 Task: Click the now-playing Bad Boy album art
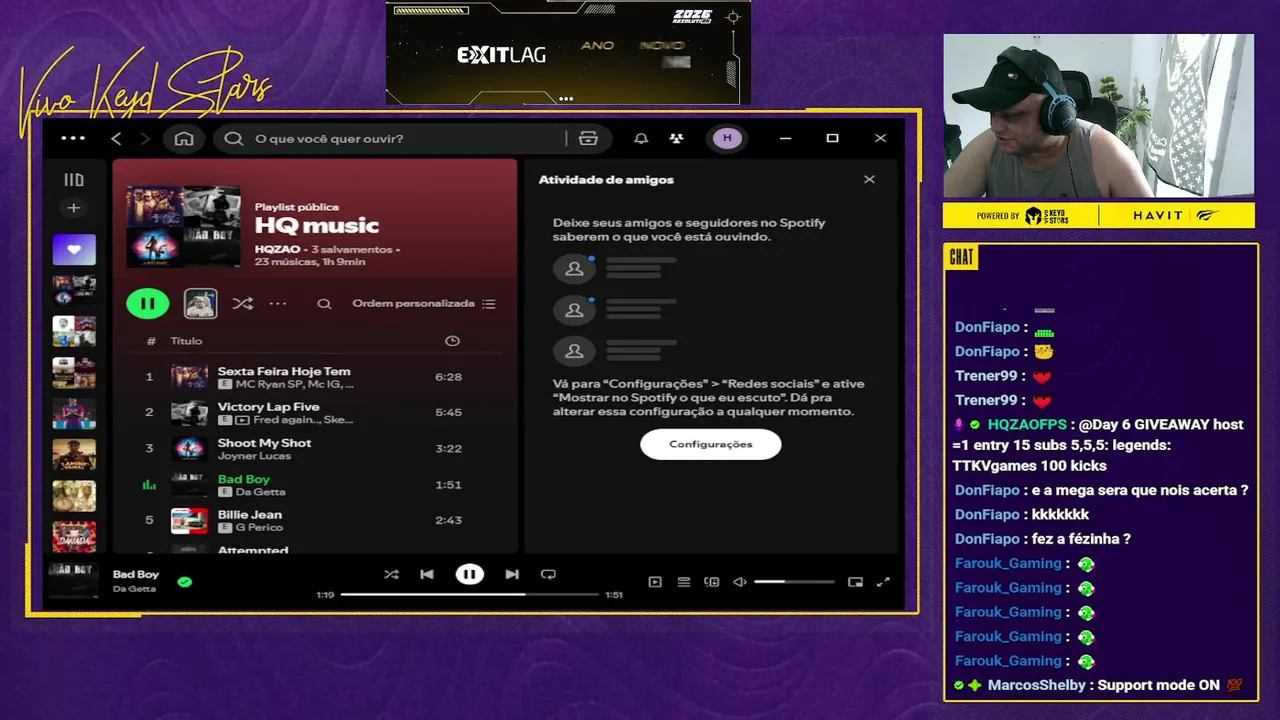[73, 580]
